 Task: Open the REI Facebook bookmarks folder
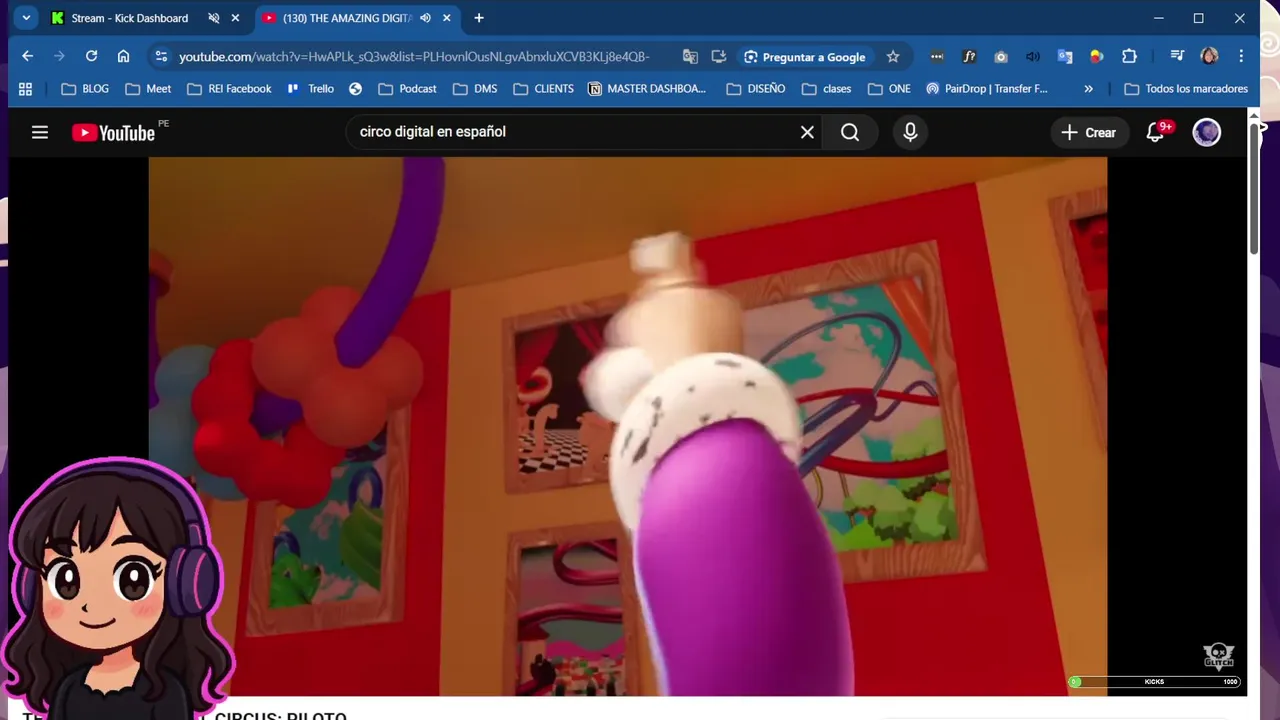click(x=229, y=89)
